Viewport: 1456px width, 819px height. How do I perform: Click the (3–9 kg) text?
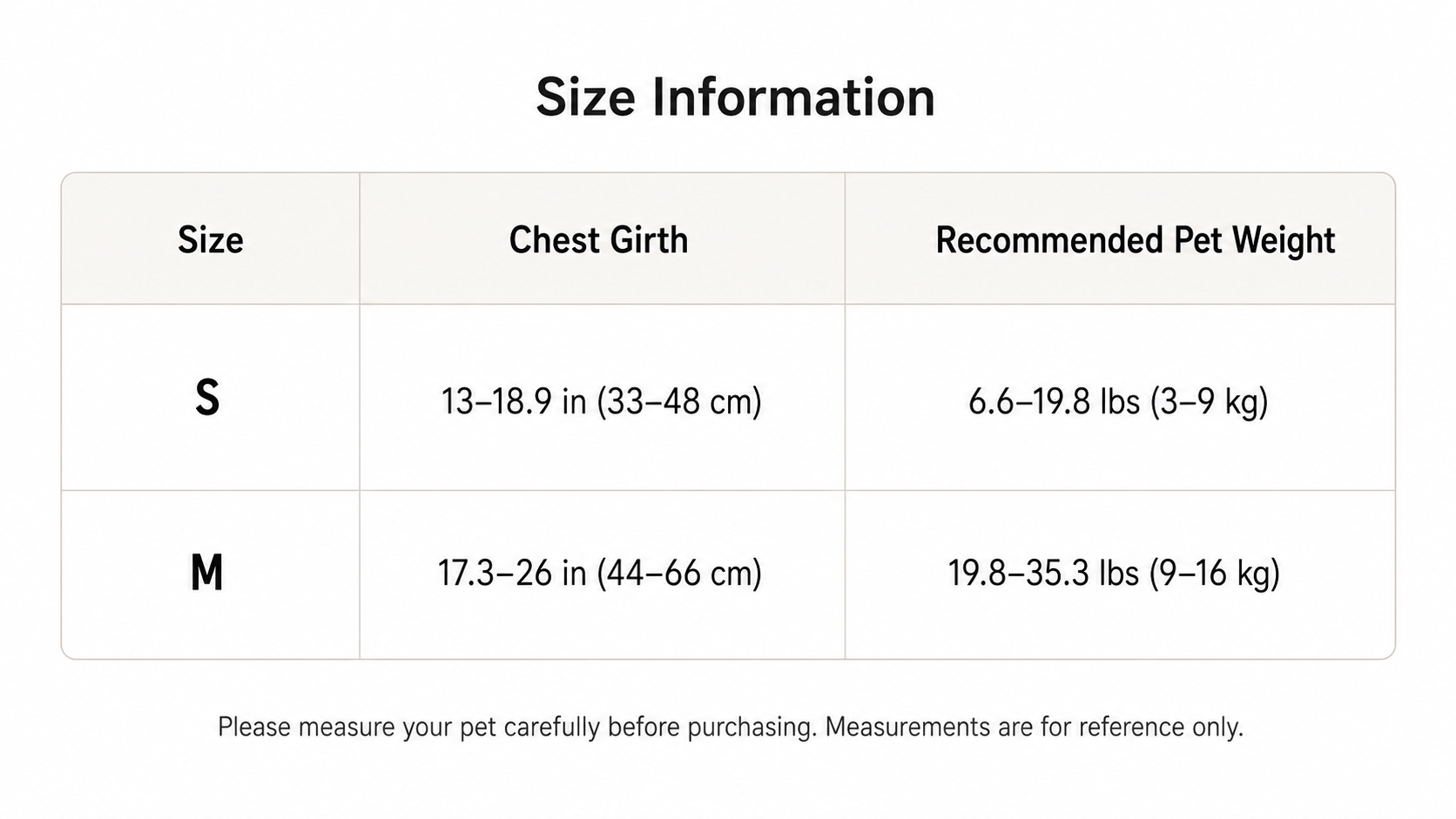pyautogui.click(x=1210, y=401)
